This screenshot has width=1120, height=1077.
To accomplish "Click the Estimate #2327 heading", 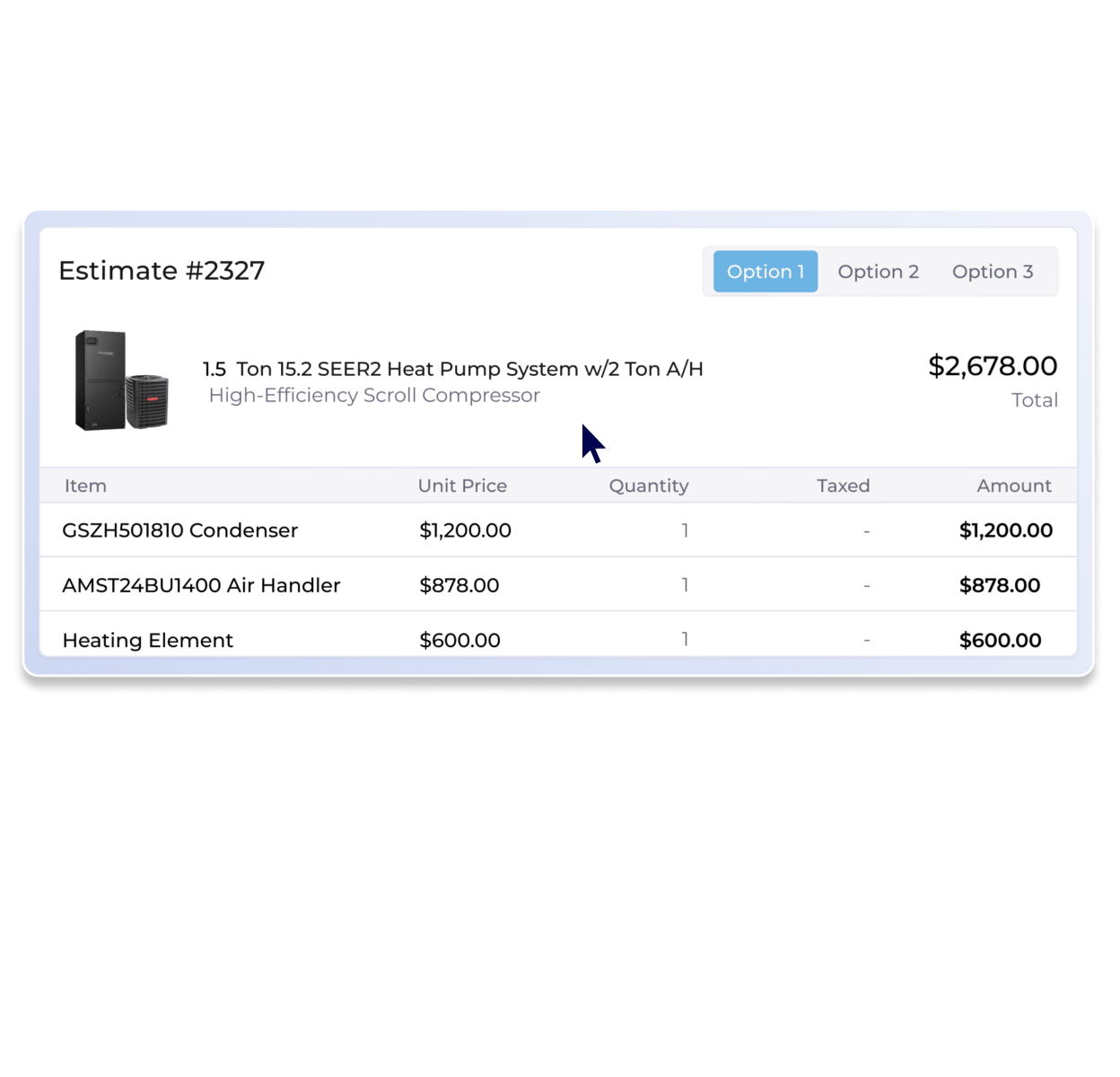I will click(162, 270).
